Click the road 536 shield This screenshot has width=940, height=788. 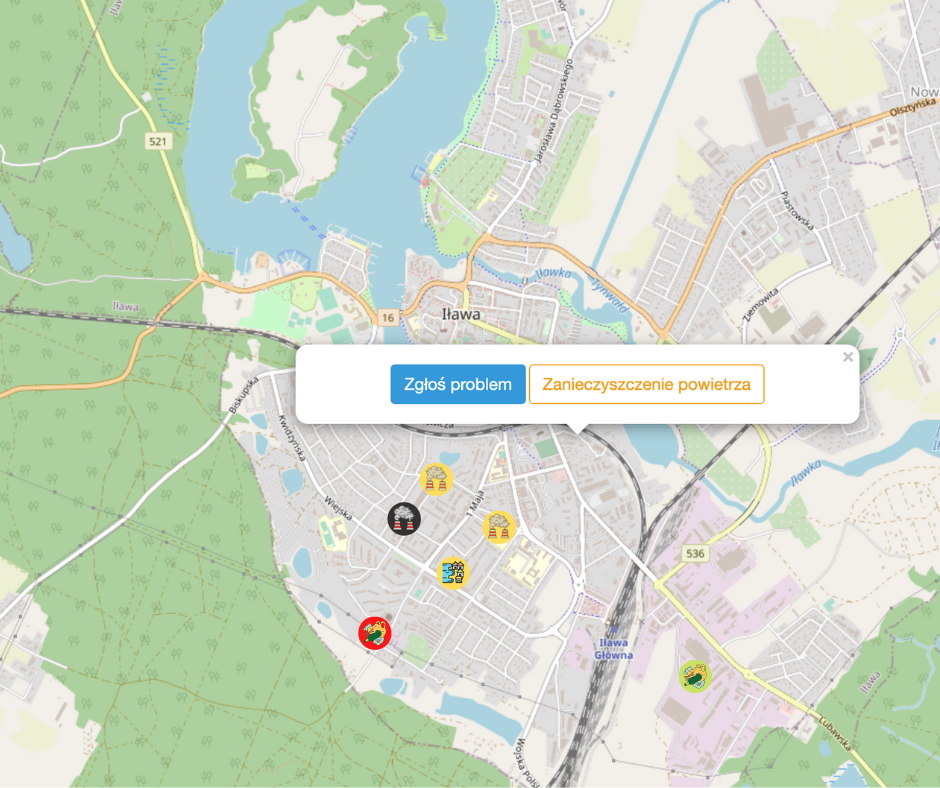coord(695,553)
